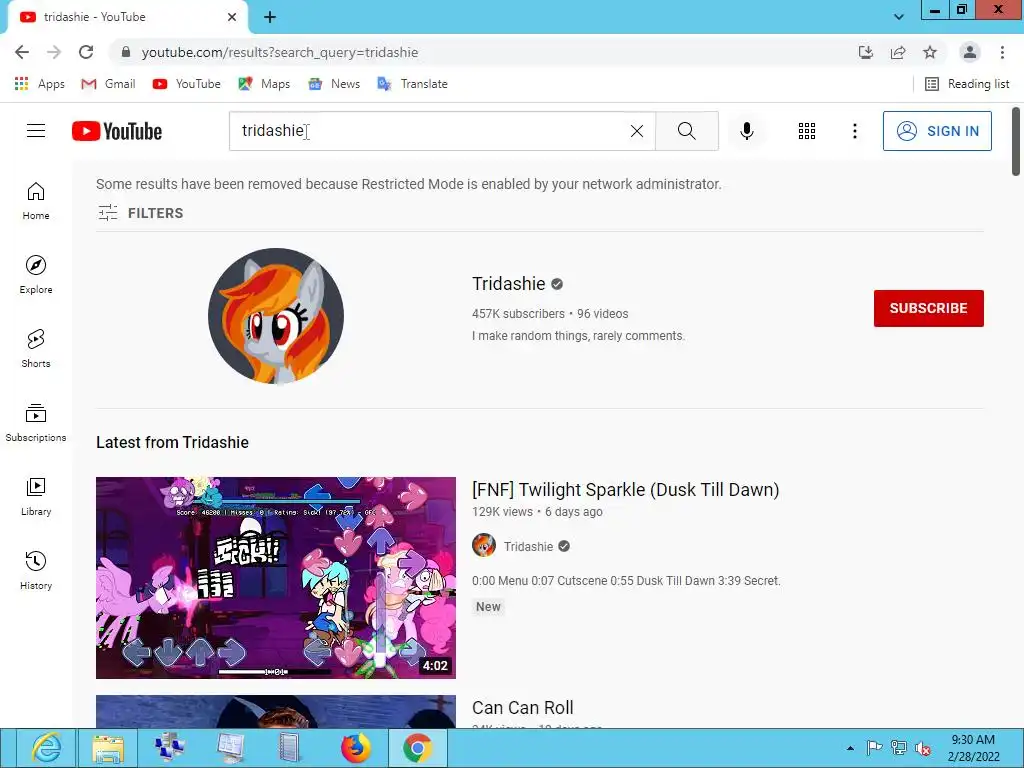Click the muted volume tray icon

(x=923, y=748)
